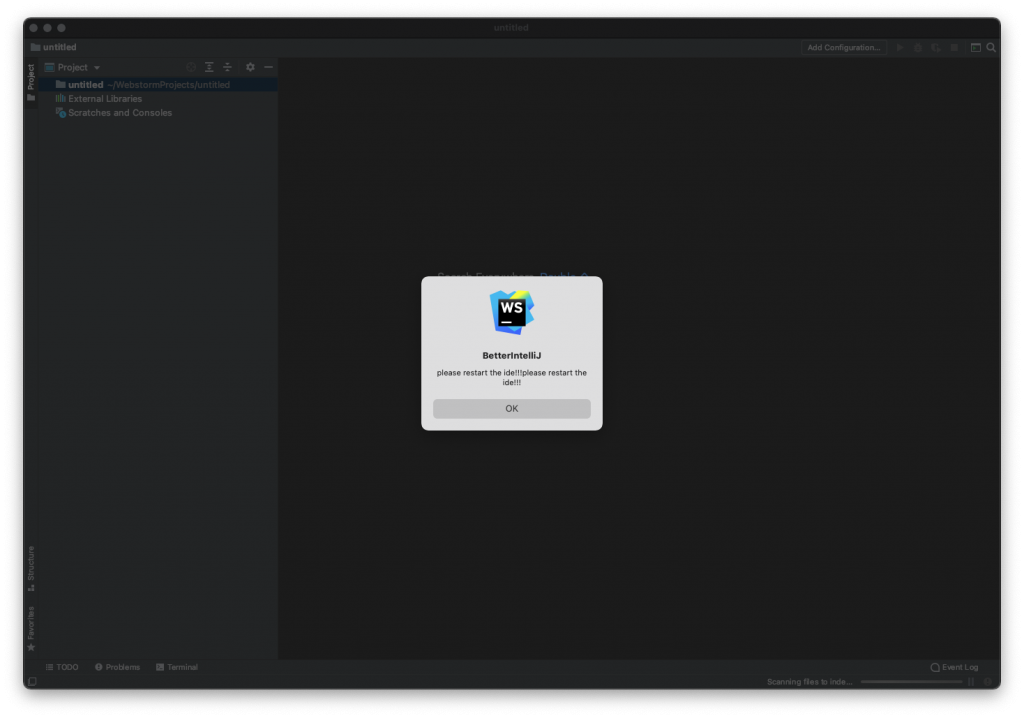
Task: Pause the indexing with pause icon
Action: coord(971,681)
